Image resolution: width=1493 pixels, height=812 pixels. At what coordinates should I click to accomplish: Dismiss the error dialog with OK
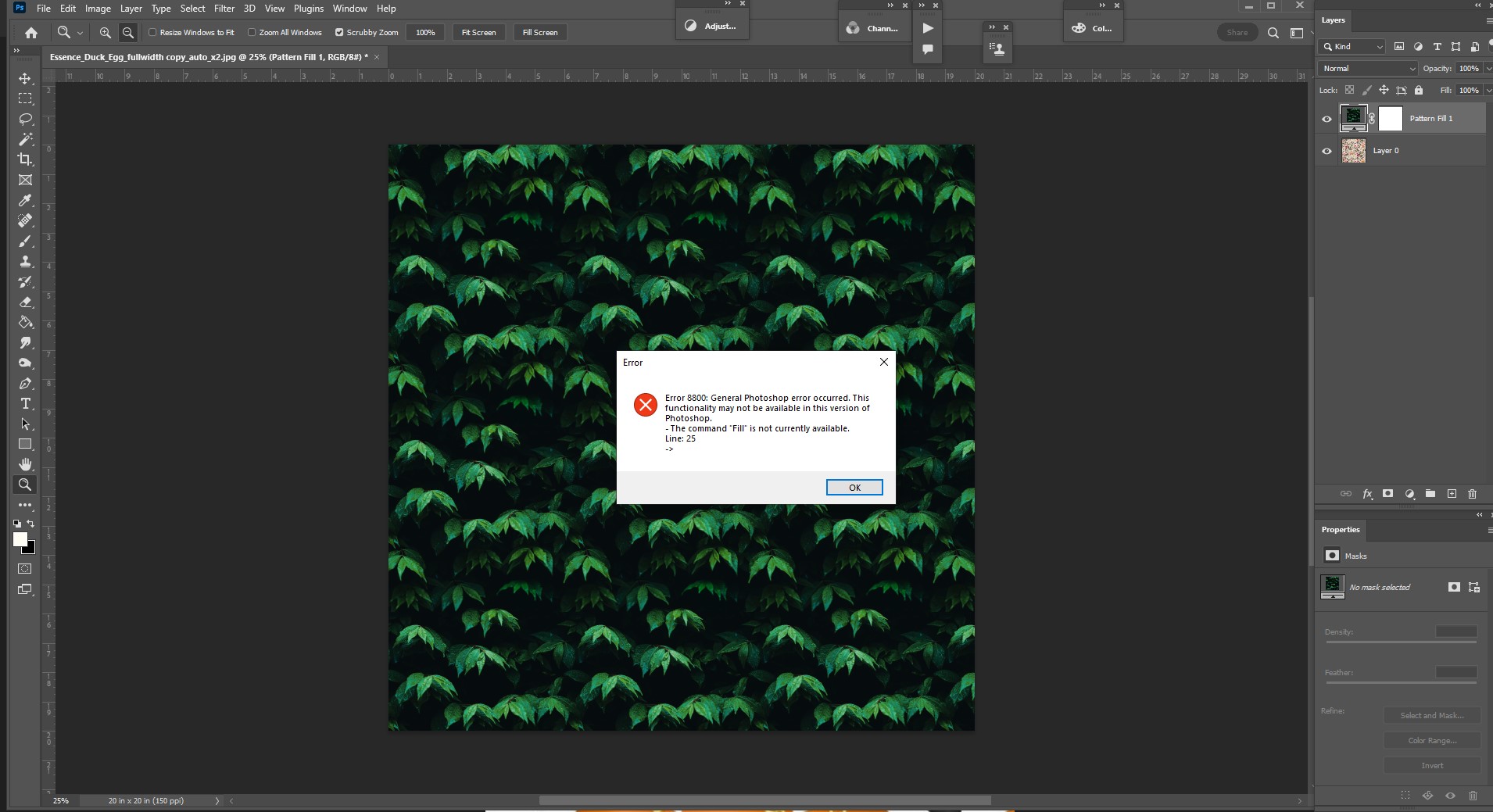pyautogui.click(x=854, y=487)
